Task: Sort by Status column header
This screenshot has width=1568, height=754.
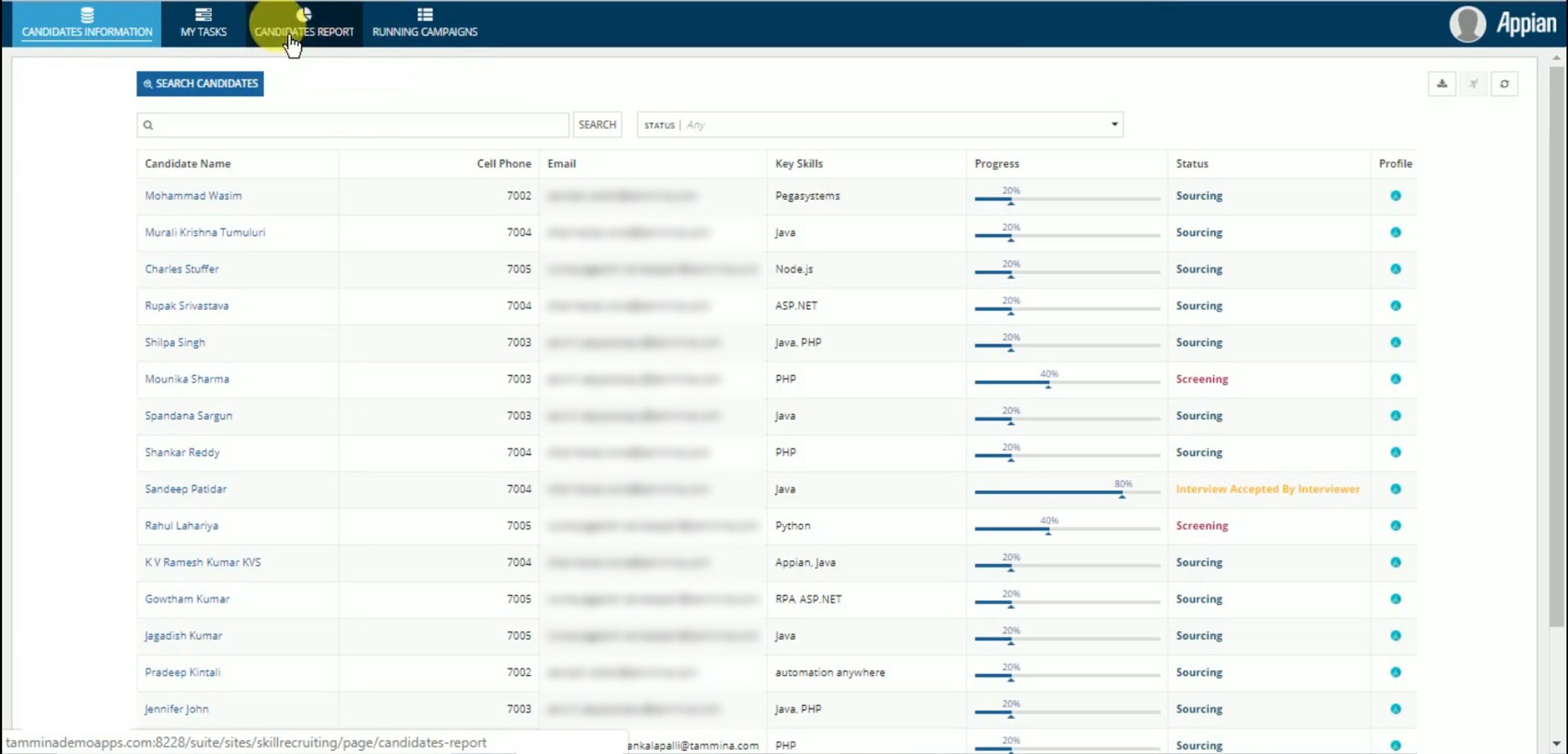Action: tap(1192, 163)
